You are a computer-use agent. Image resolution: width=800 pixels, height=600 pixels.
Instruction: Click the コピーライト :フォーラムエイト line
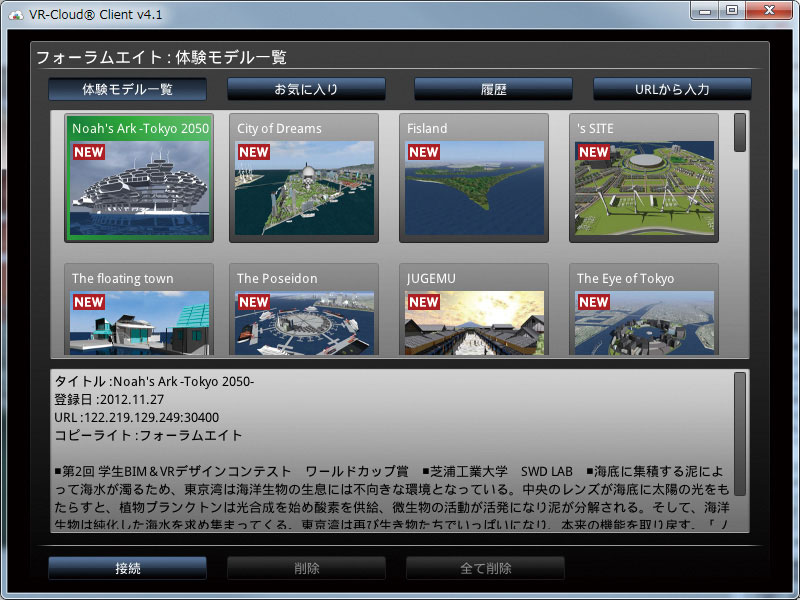[148, 435]
